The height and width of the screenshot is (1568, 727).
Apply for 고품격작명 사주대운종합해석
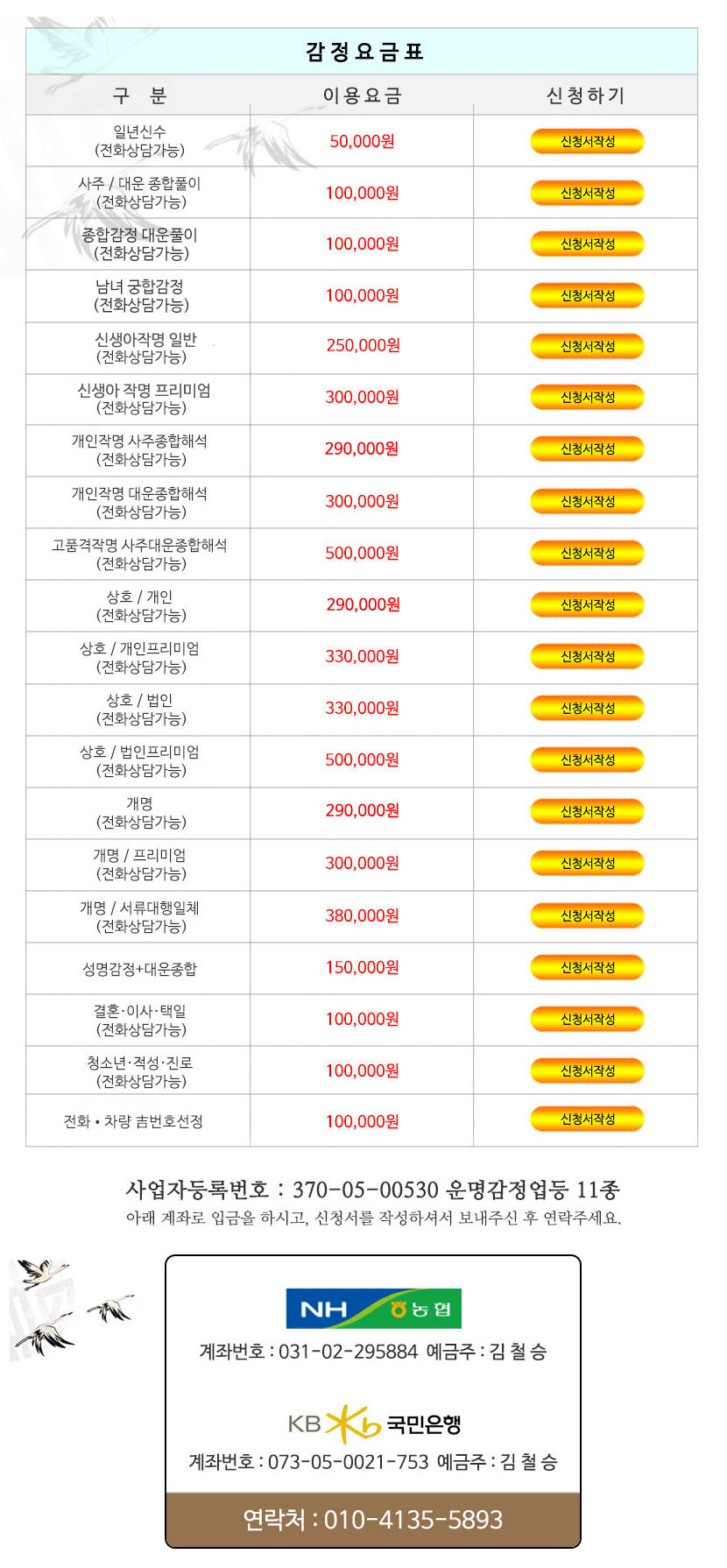[587, 553]
